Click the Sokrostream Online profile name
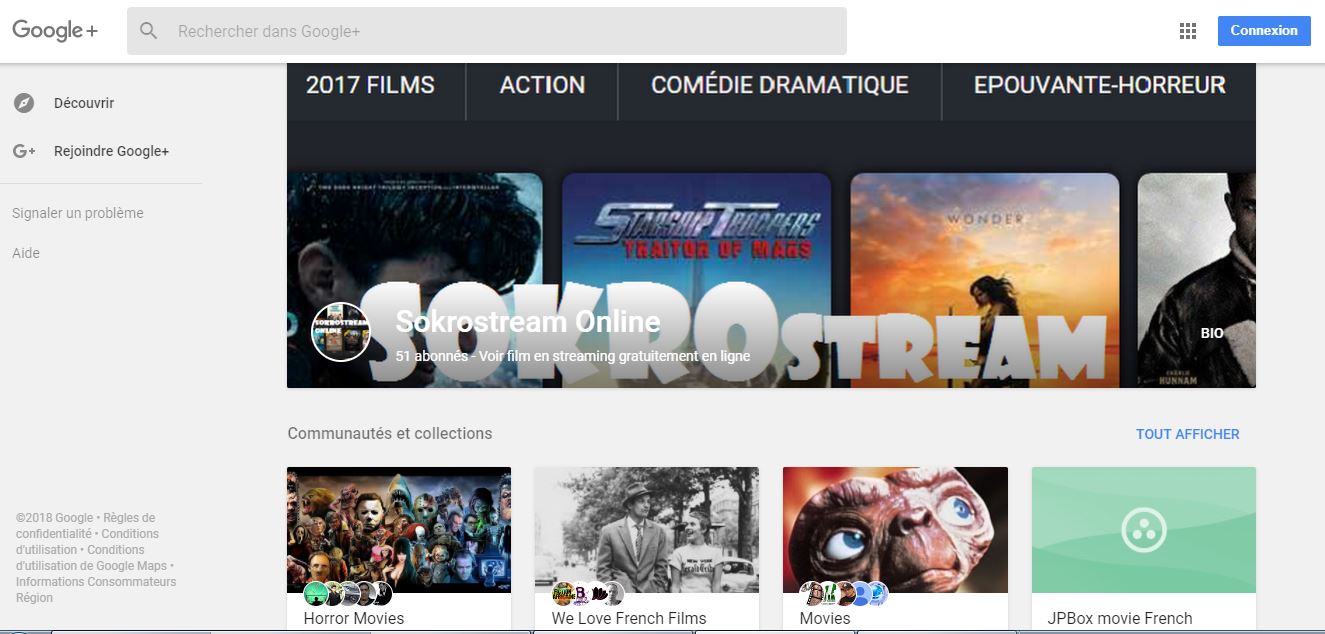1325x634 pixels. click(x=528, y=321)
